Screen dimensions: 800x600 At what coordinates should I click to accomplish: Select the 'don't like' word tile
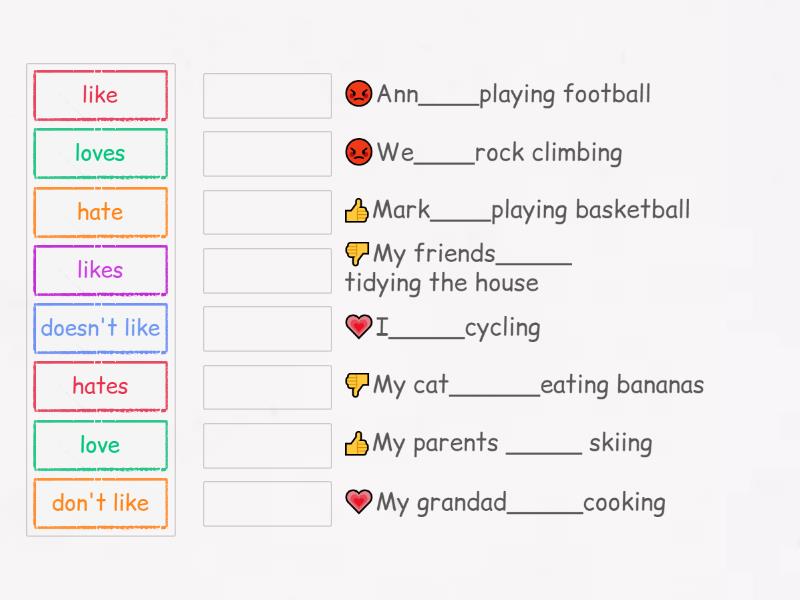(100, 503)
